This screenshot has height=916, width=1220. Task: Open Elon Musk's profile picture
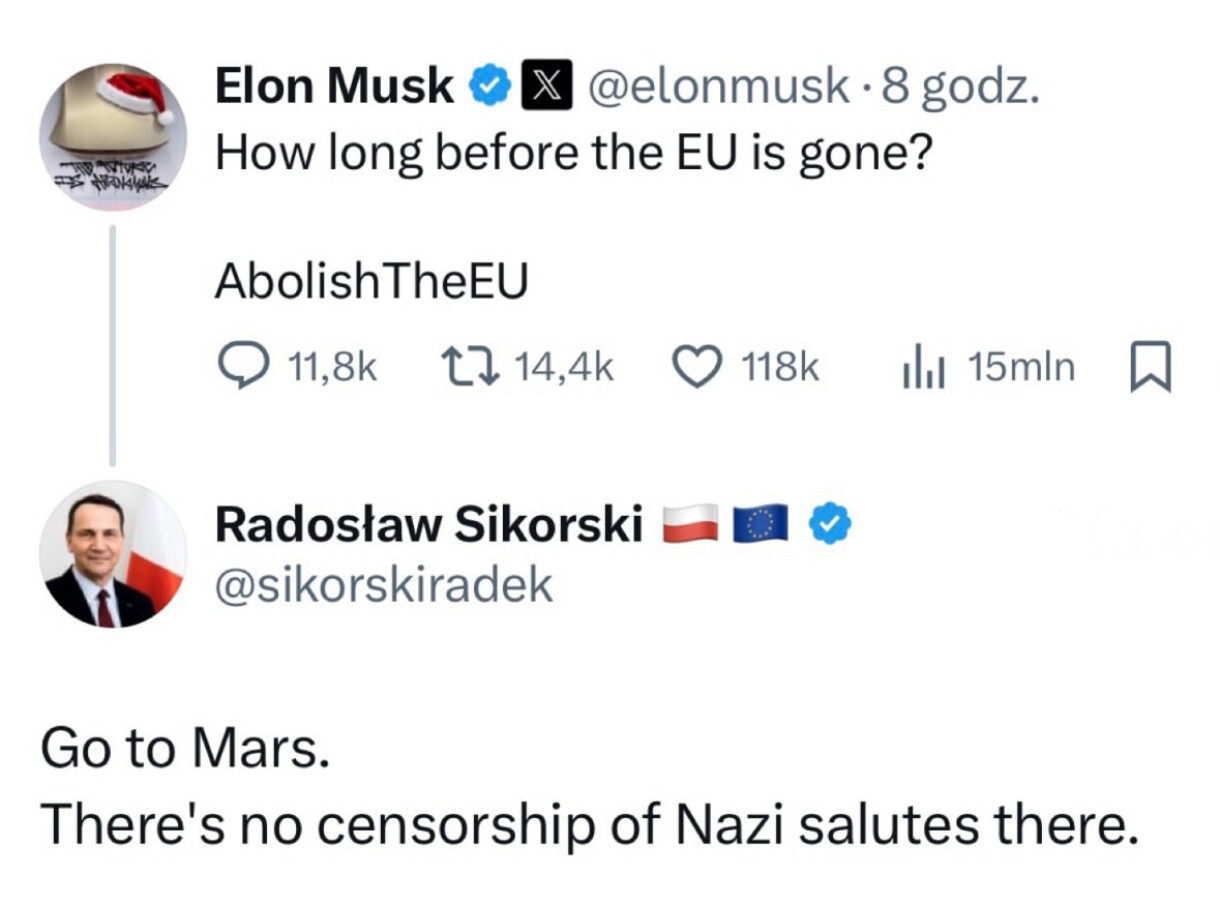pyautogui.click(x=113, y=137)
